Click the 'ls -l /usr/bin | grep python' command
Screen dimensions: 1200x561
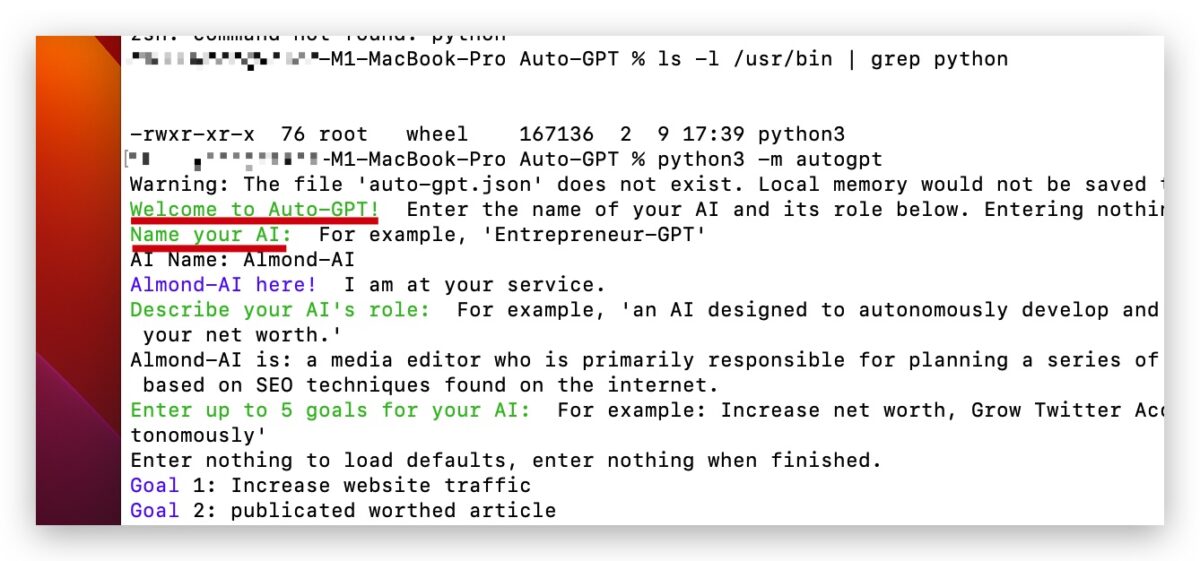pos(833,59)
